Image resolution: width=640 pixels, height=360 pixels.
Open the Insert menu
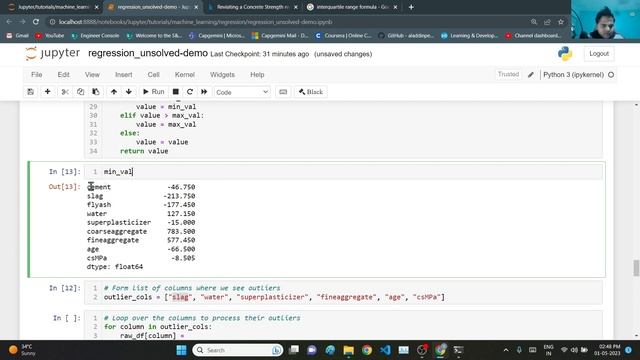tap(124, 75)
